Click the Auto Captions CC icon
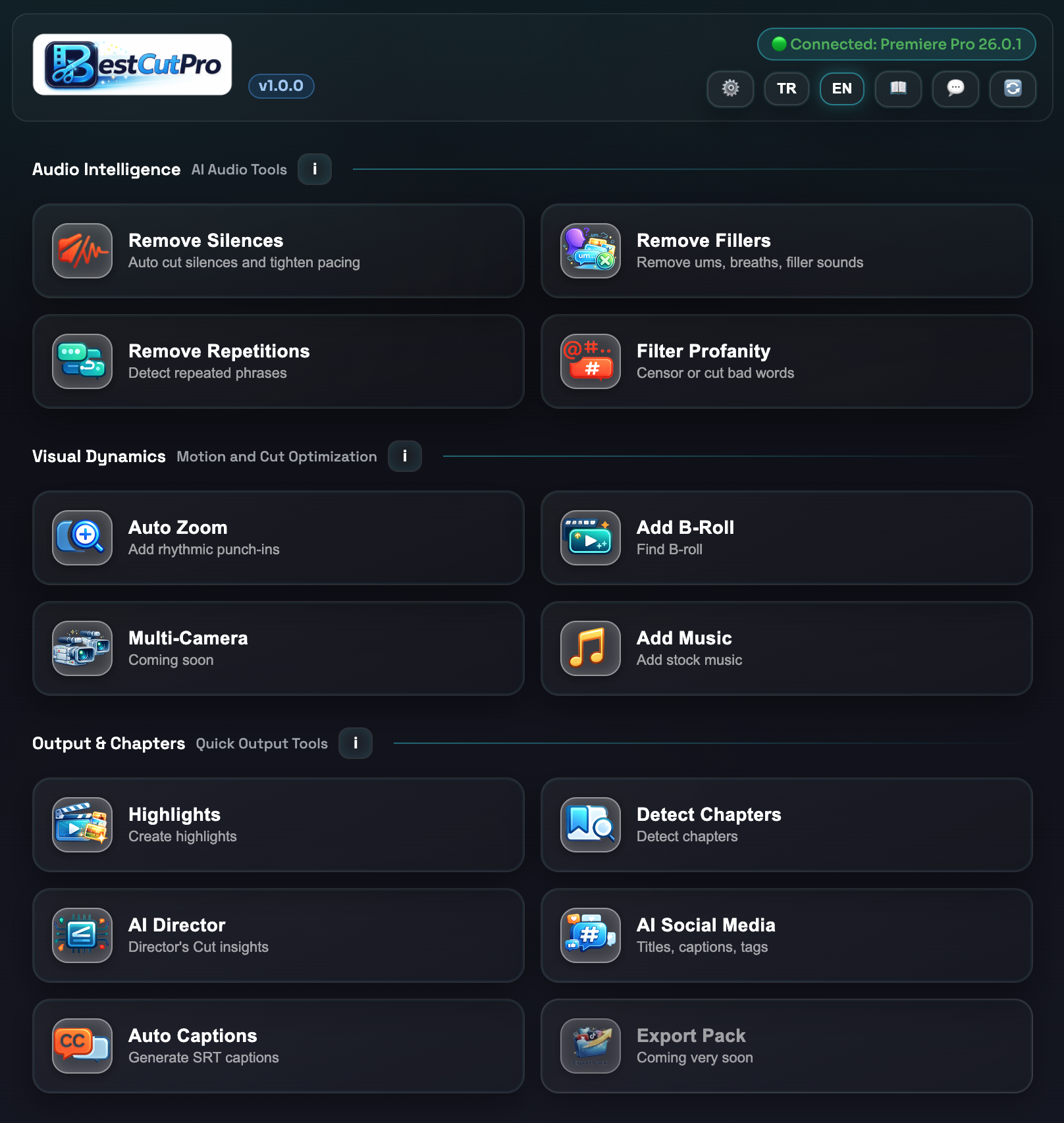The image size is (1064, 1123). tap(82, 1046)
